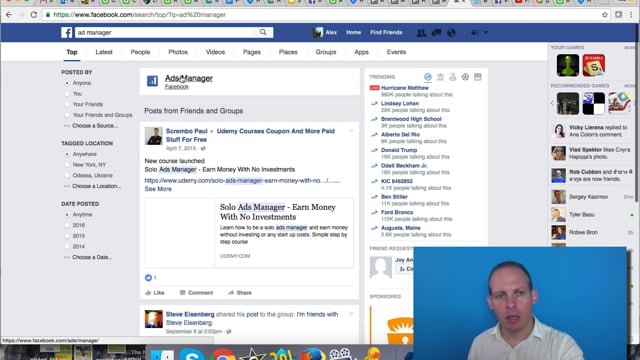Click Scrembo Paul's profile picture
640x360 pixels.
pyautogui.click(x=153, y=136)
